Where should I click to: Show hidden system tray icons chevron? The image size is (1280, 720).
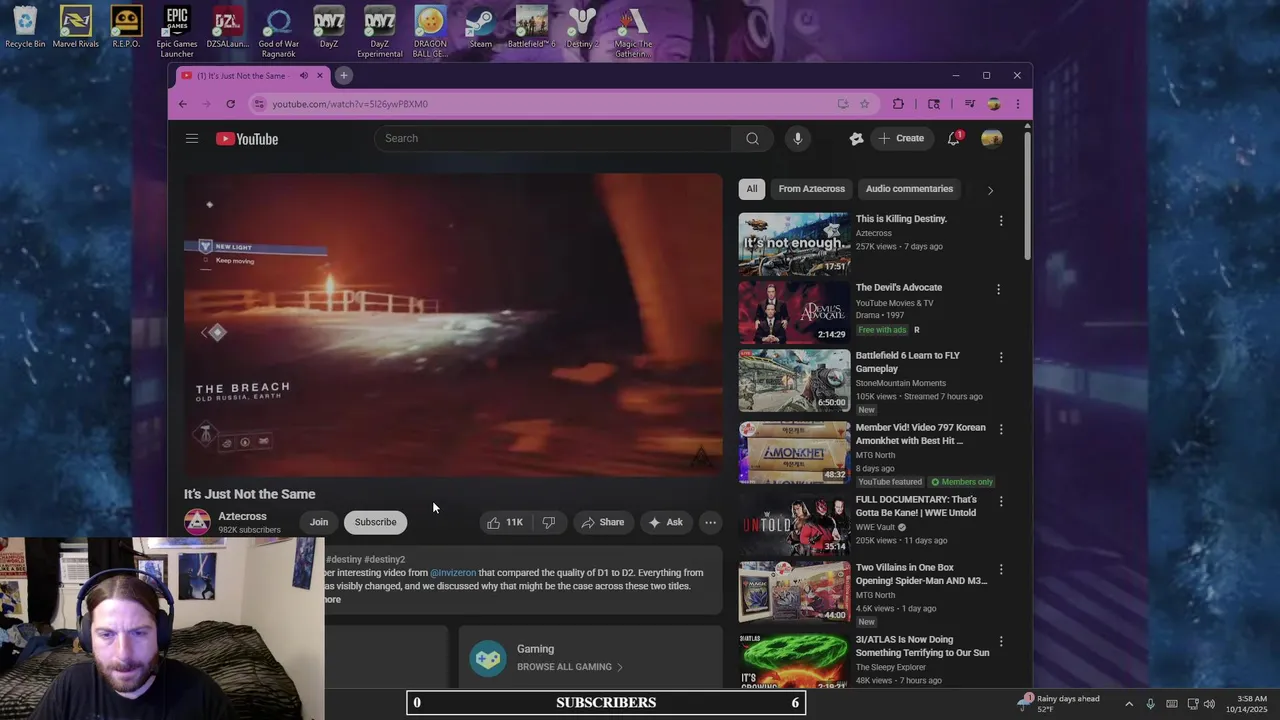[1129, 704]
